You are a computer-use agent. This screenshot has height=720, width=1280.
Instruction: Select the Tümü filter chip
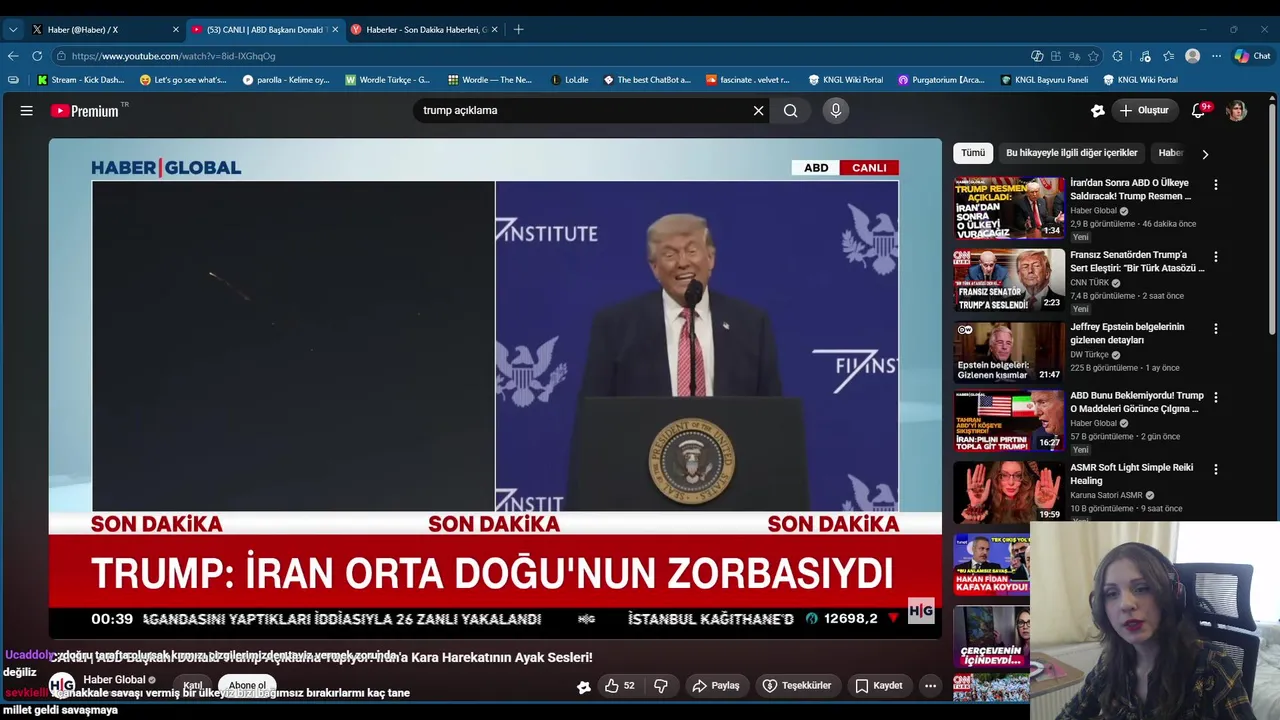pos(973,153)
